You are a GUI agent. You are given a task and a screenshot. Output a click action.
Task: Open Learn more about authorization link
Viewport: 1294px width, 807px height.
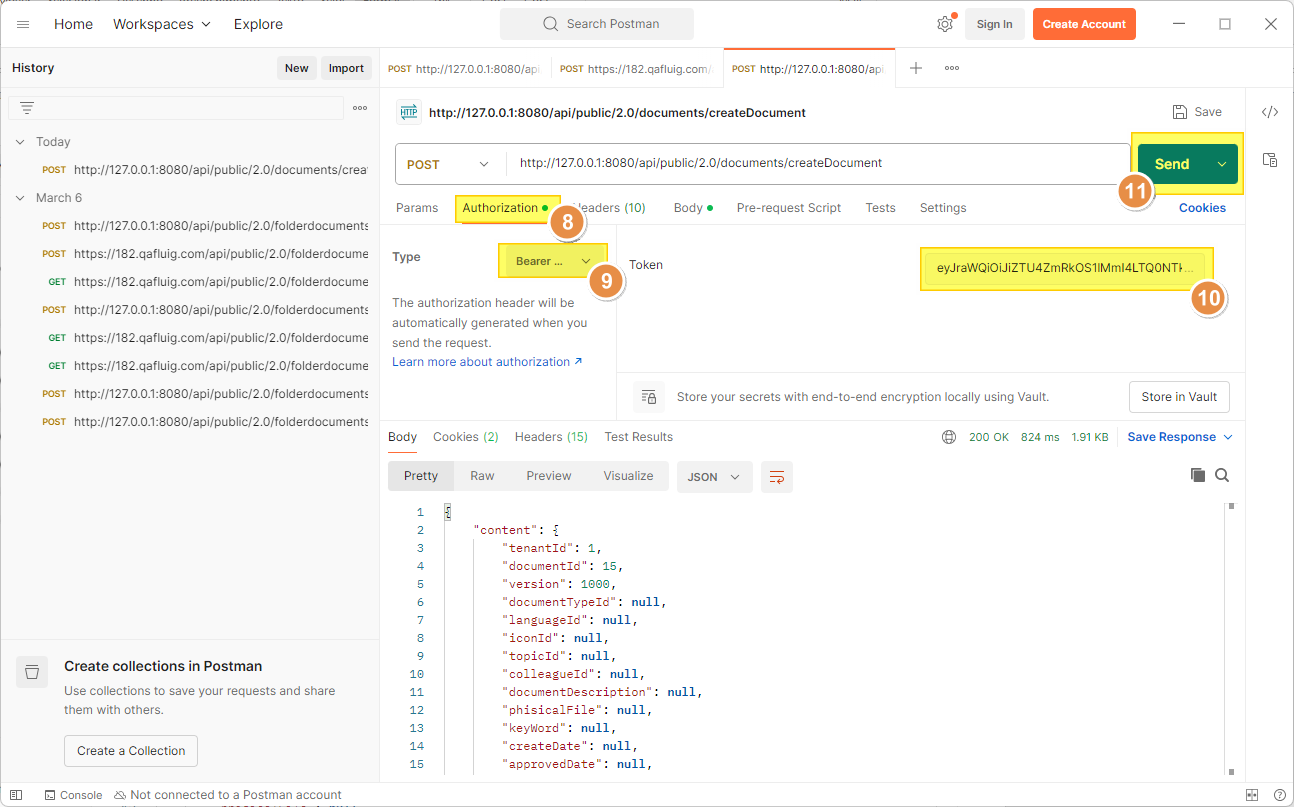coord(487,362)
